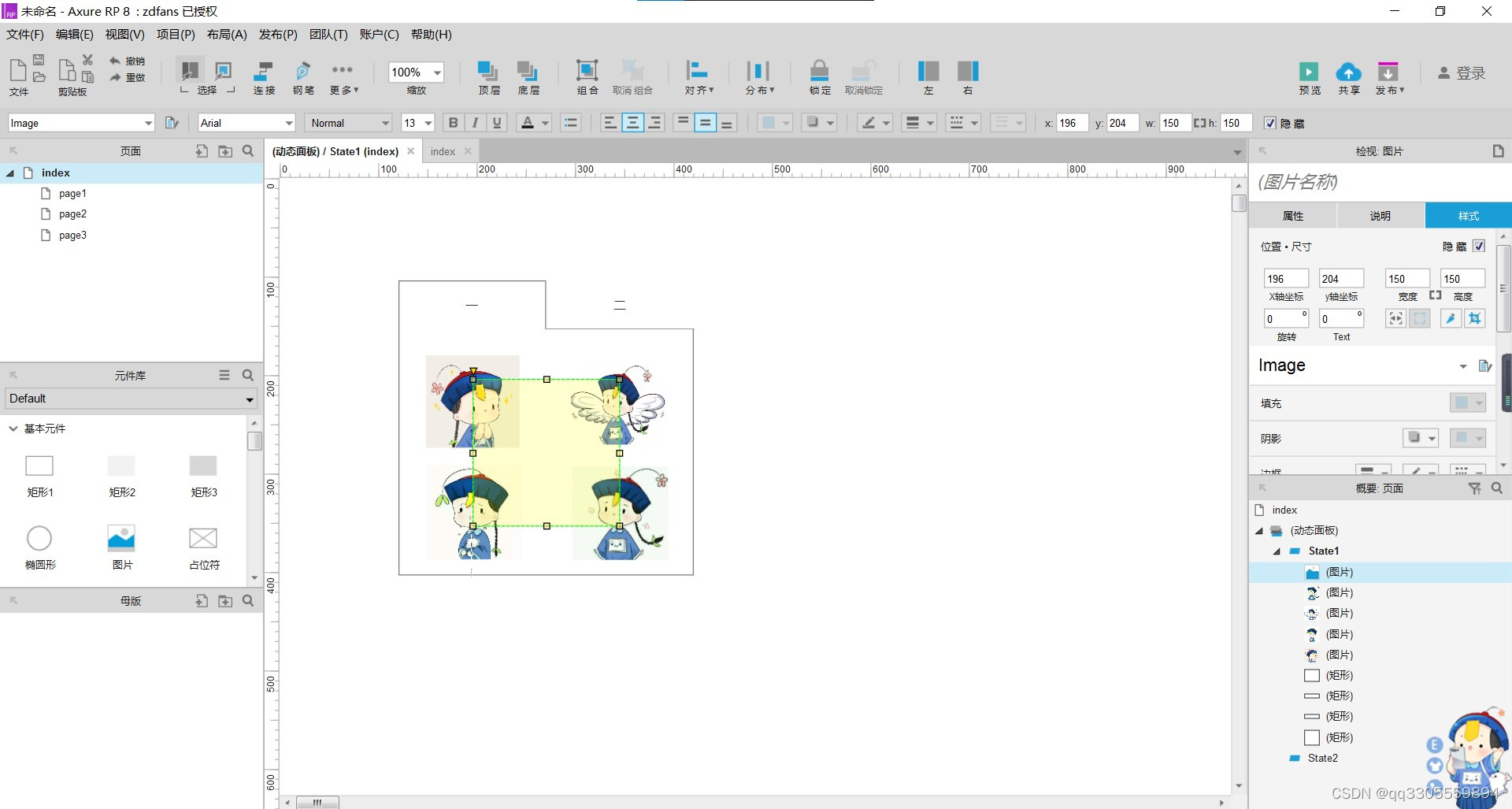This screenshot has width=1512, height=809.
Task: Search icon in Library (元件库) panel
Action: tap(248, 376)
